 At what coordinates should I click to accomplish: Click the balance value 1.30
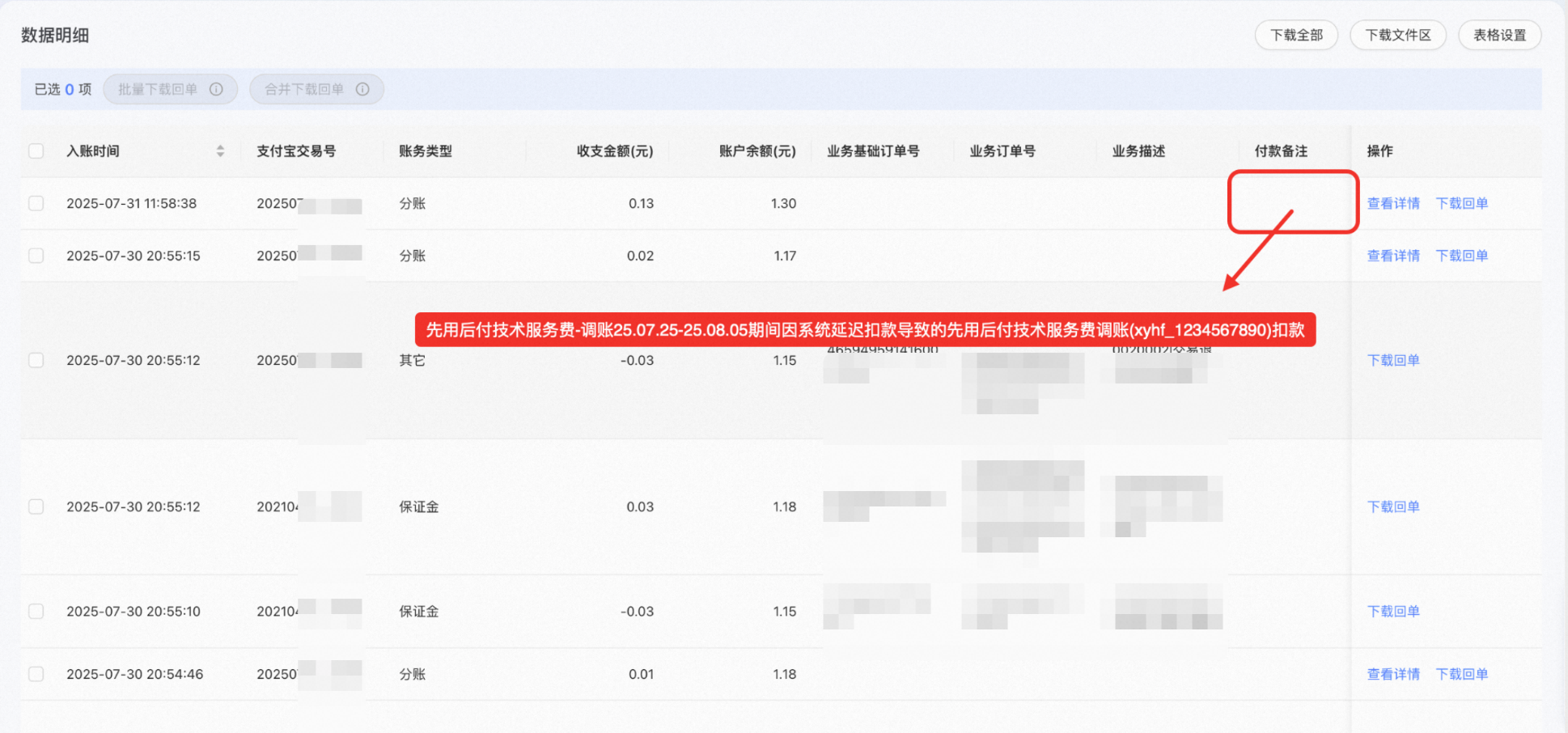(x=783, y=203)
